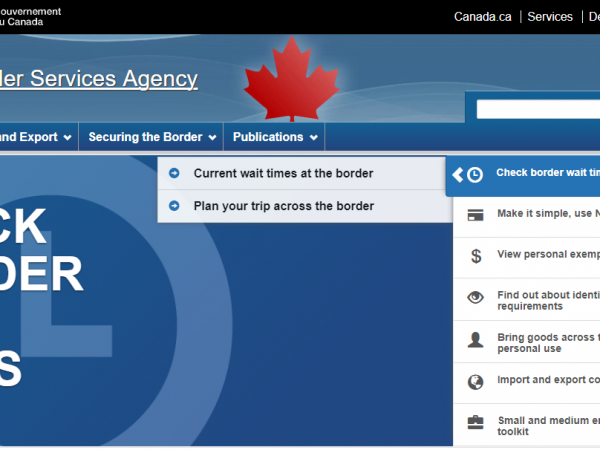Click the clock icon beside Check border wait times
This screenshot has height=450, width=600.
coord(475,174)
